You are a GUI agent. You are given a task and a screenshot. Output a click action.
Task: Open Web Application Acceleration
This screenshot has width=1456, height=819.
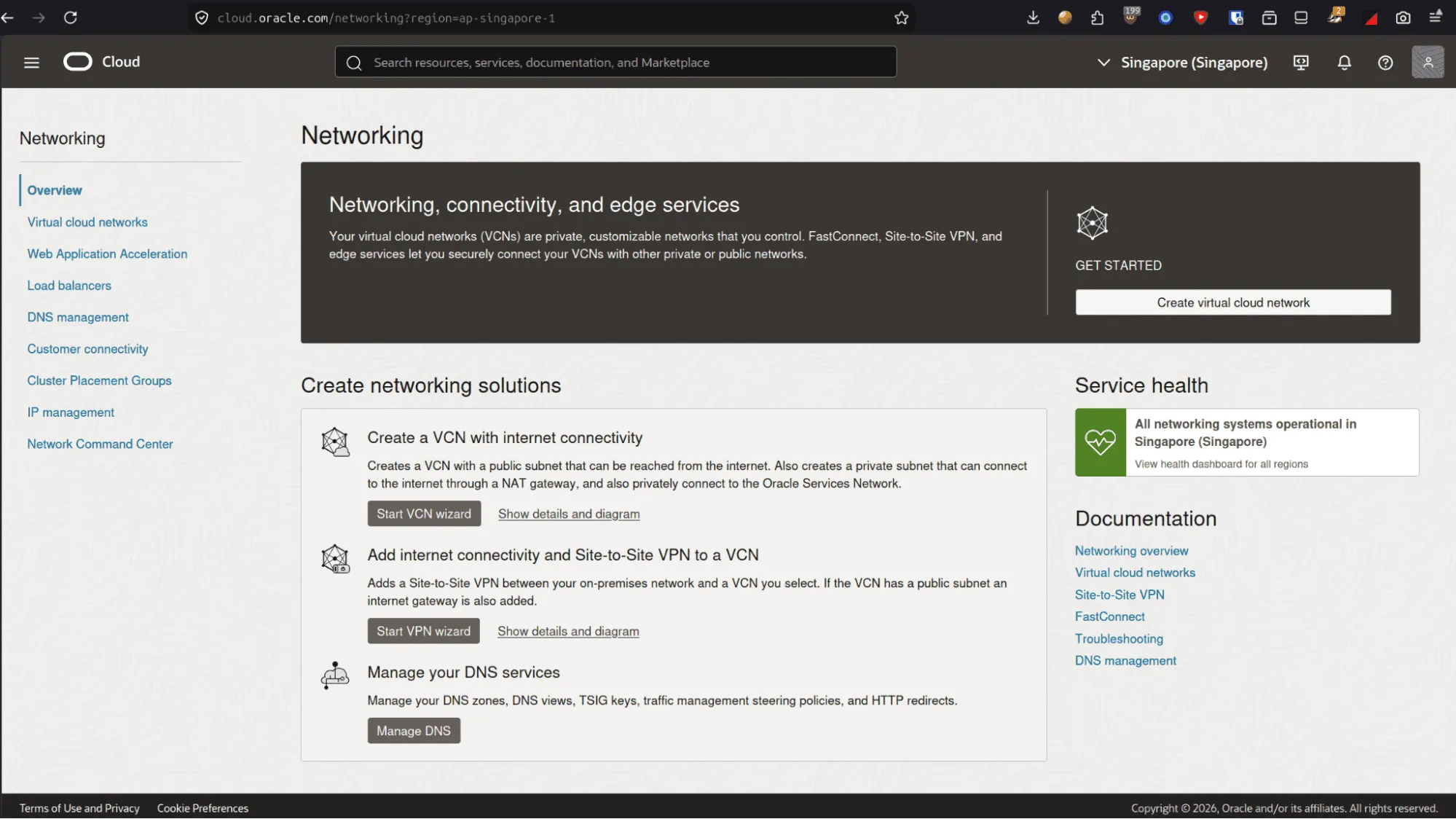[107, 254]
